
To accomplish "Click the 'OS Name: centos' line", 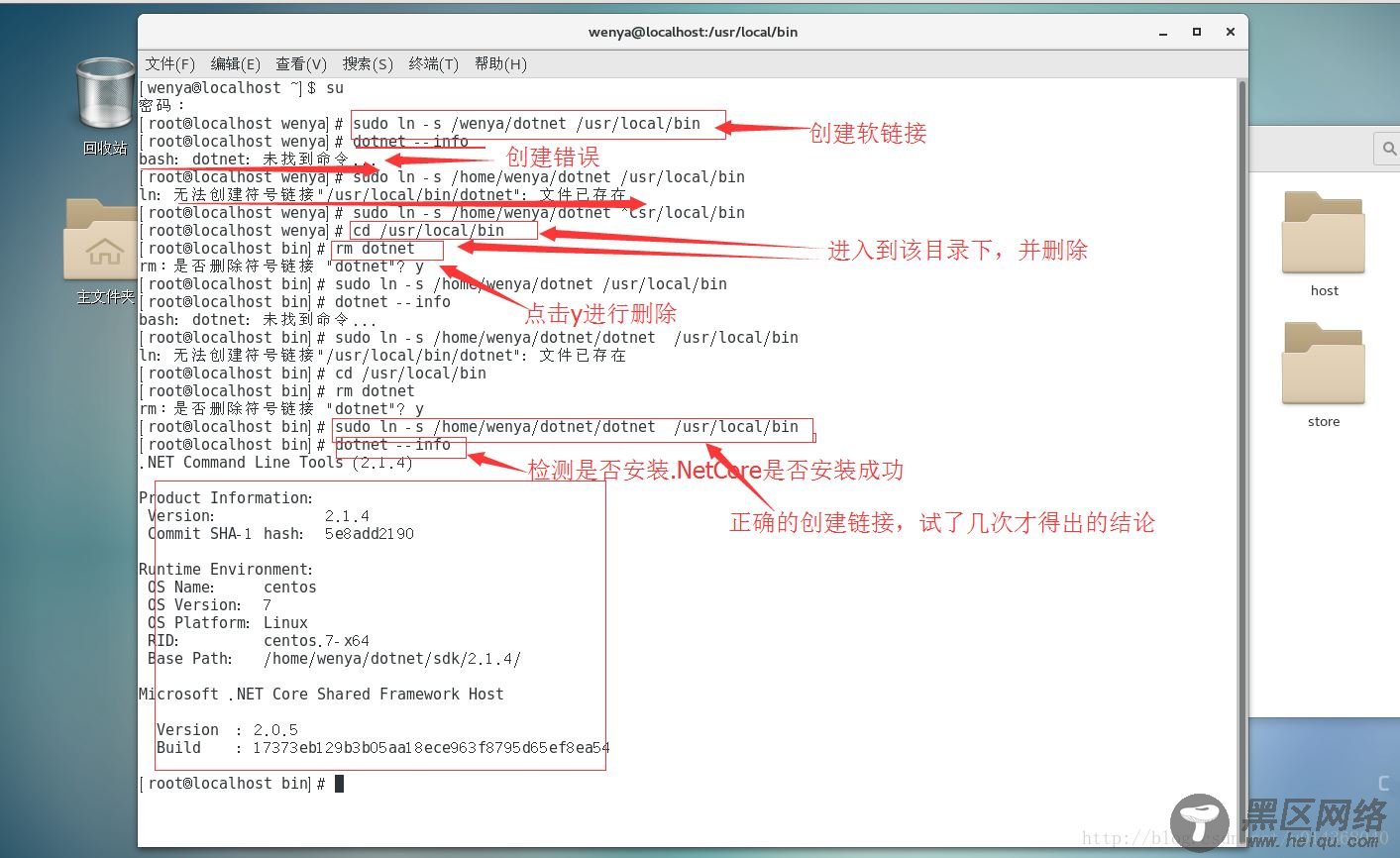I will (232, 588).
